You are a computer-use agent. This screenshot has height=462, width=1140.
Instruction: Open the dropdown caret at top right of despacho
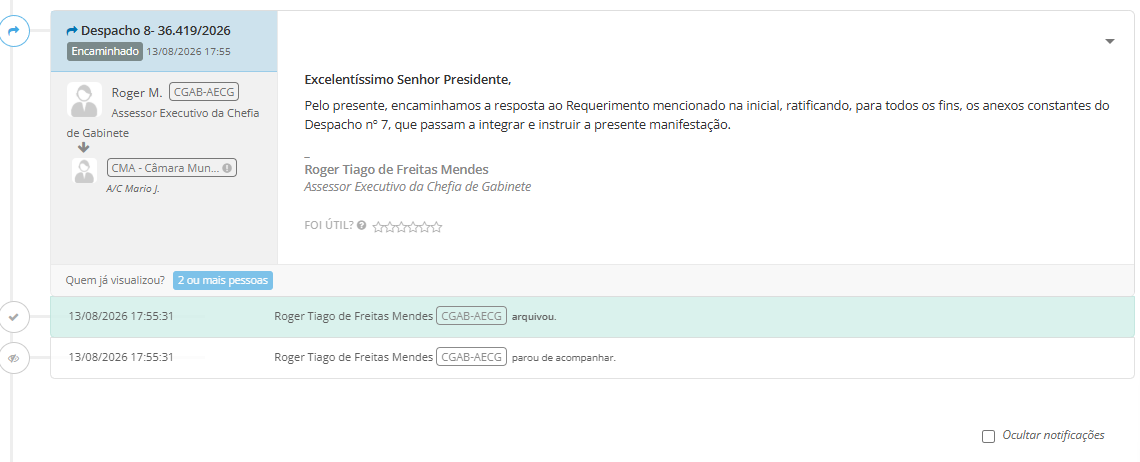click(x=1109, y=41)
